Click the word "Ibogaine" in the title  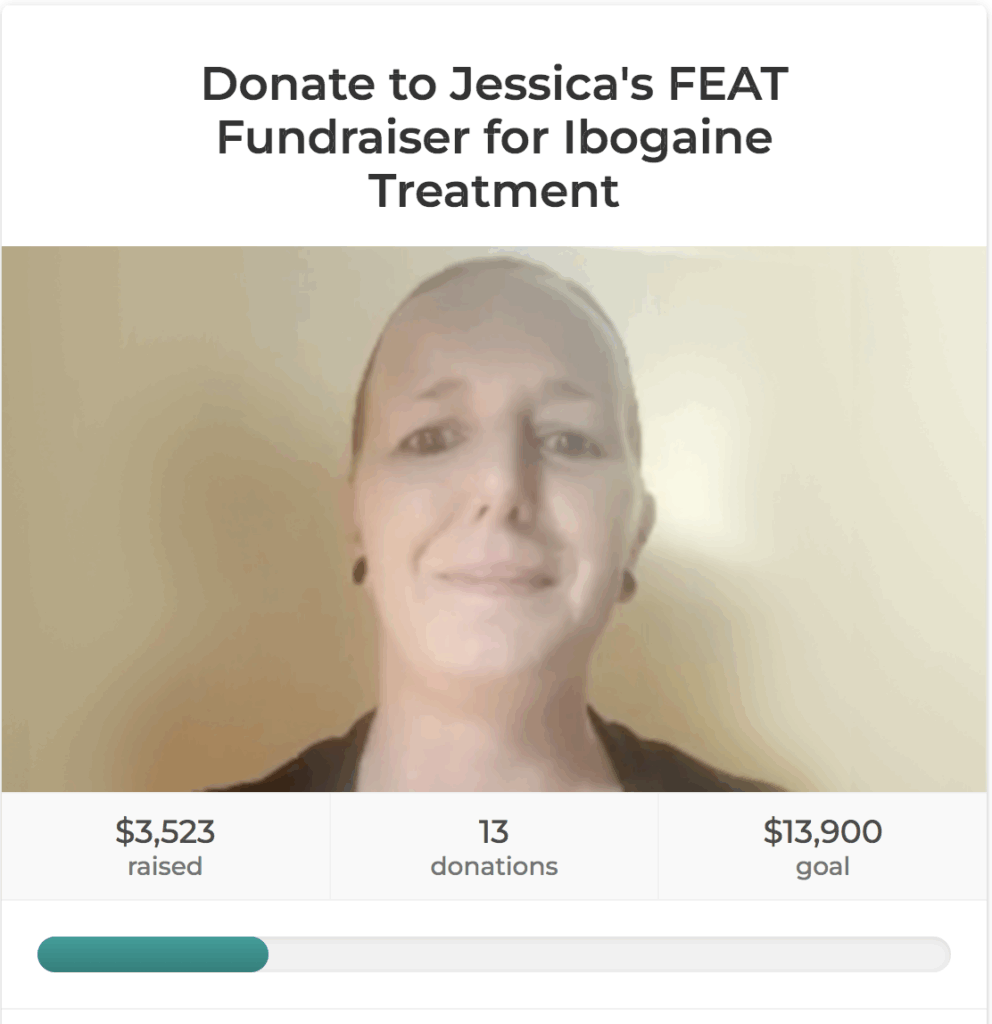[667, 140]
